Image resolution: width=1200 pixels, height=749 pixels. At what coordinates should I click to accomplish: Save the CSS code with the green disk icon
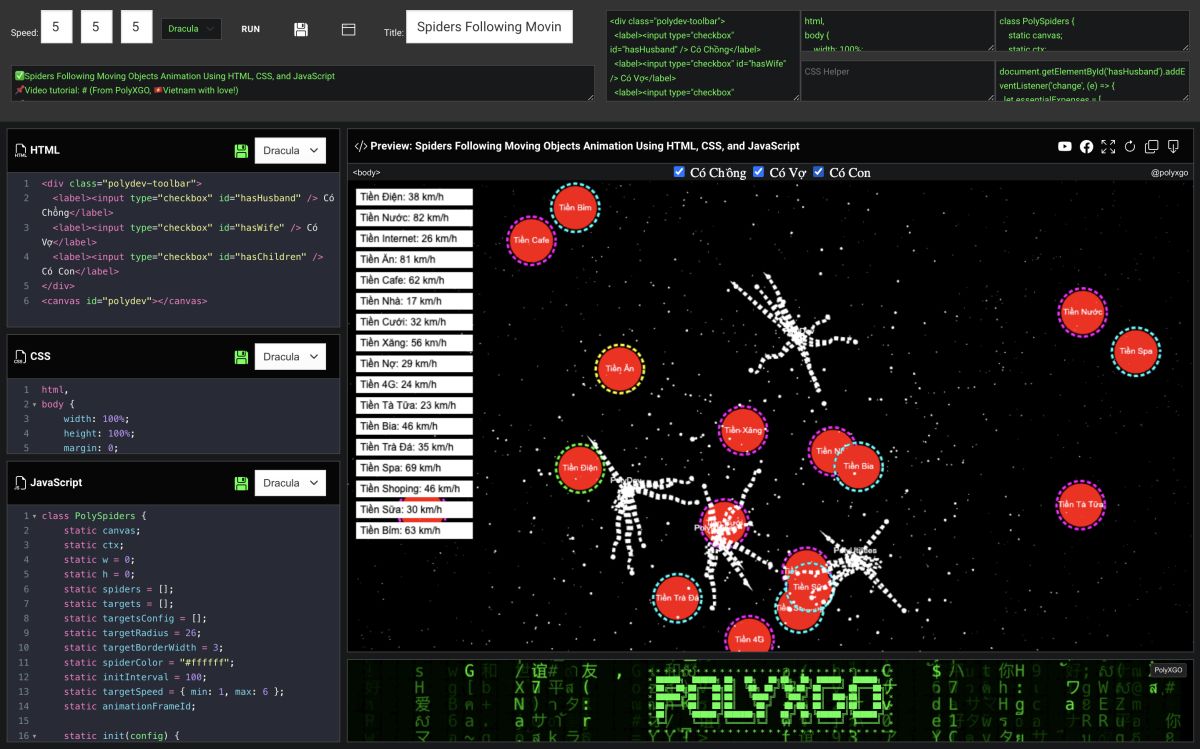[241, 357]
